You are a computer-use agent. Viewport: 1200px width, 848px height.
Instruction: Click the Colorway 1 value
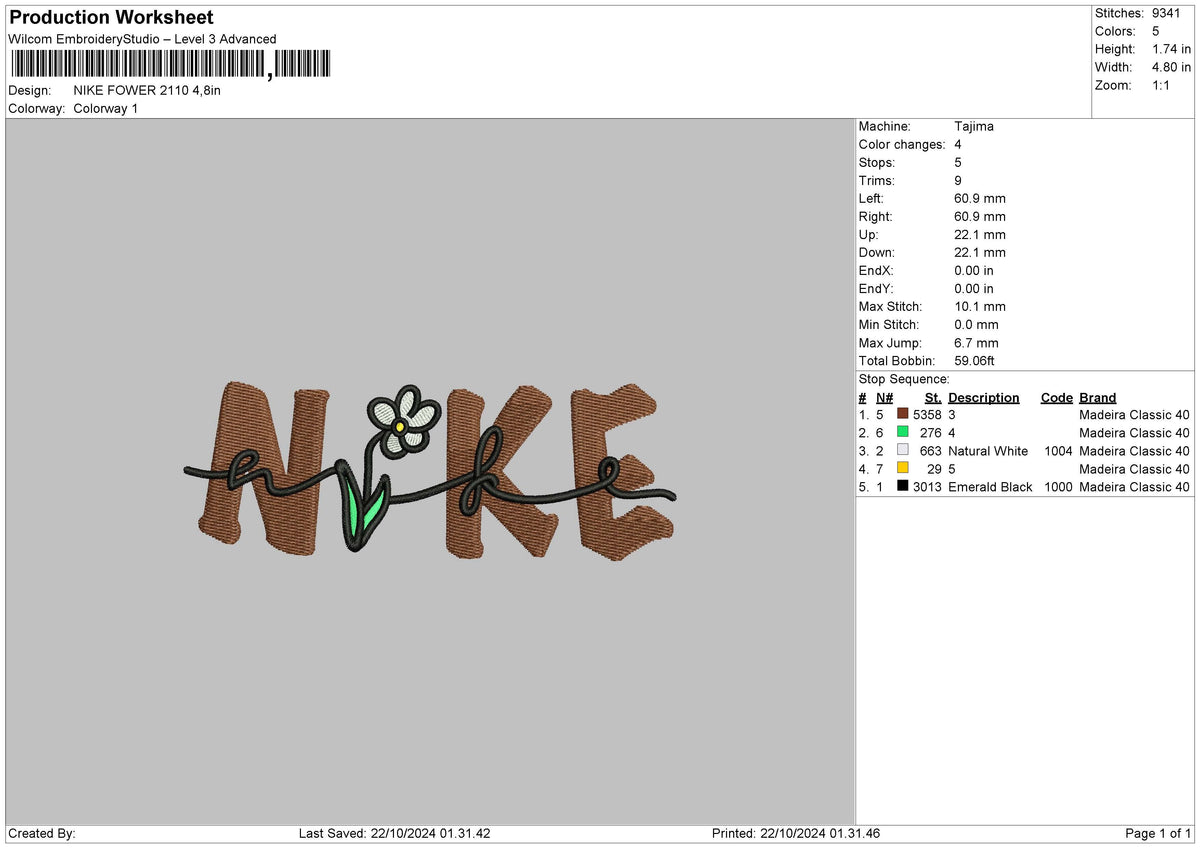coord(106,108)
